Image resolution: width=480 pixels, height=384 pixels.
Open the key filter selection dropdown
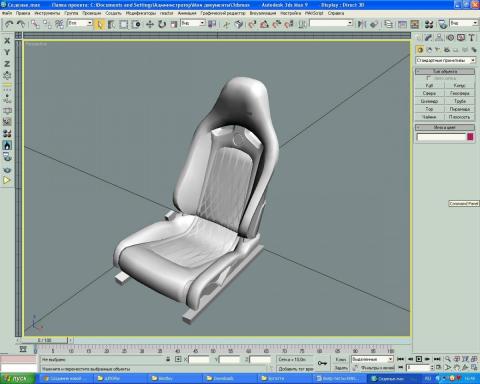pos(372,359)
